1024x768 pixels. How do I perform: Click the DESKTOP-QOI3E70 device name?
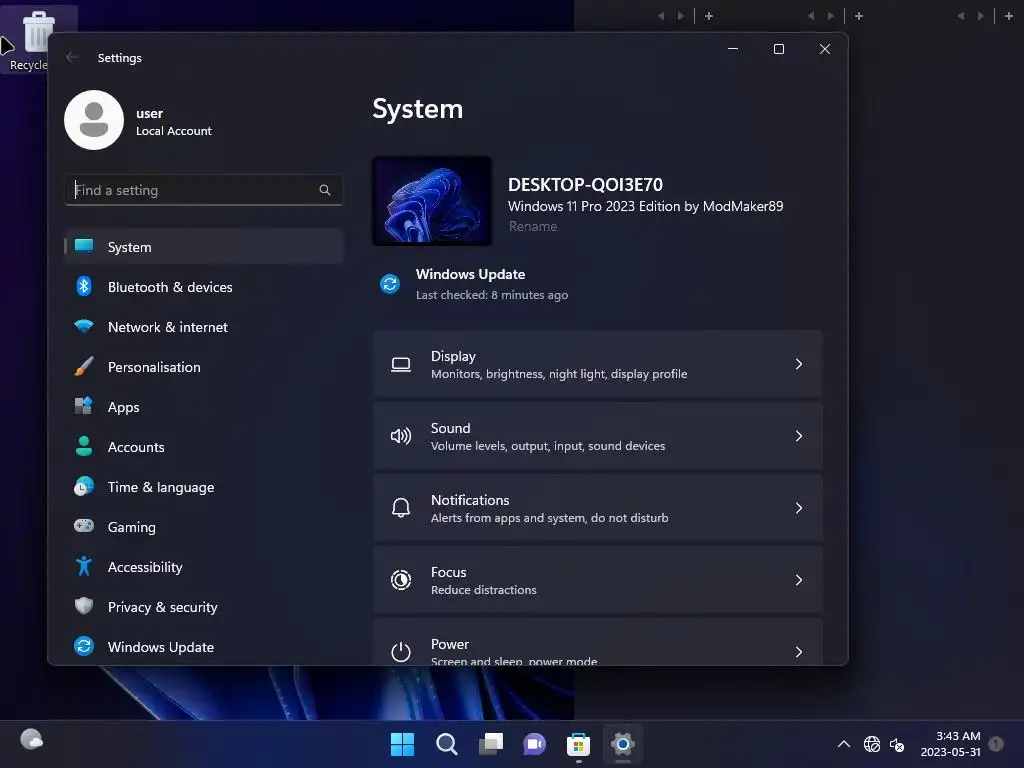[x=585, y=185]
